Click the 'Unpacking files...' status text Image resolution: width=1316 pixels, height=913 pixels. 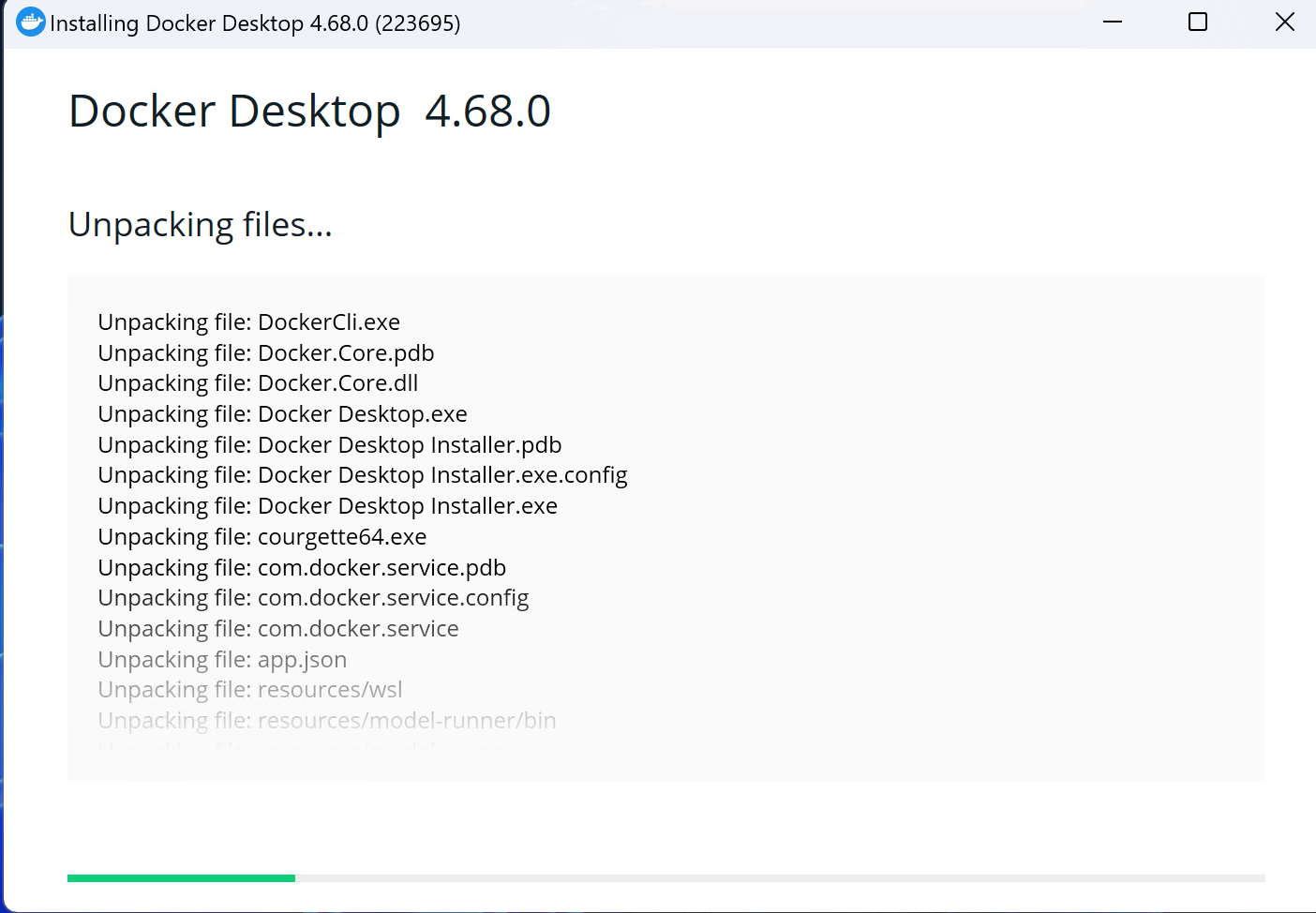[201, 225]
